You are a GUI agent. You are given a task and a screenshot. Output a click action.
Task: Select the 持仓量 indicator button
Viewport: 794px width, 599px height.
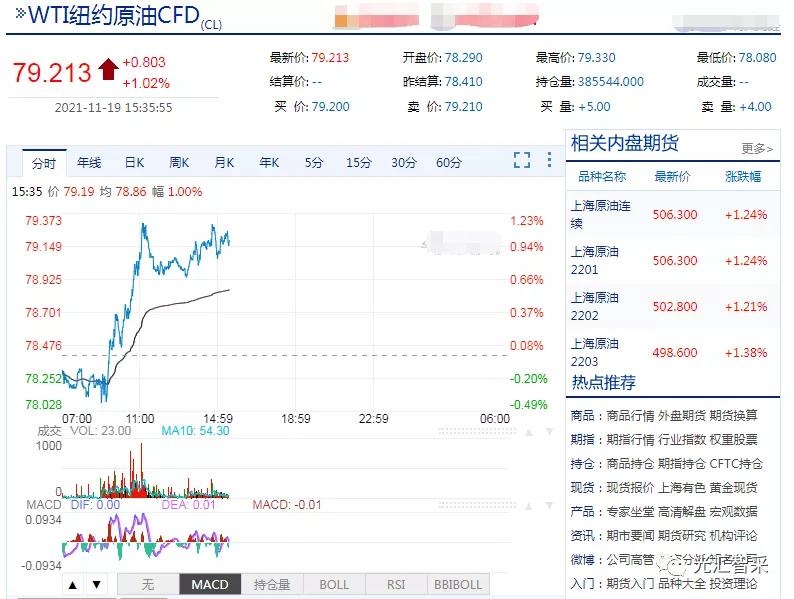(272, 584)
